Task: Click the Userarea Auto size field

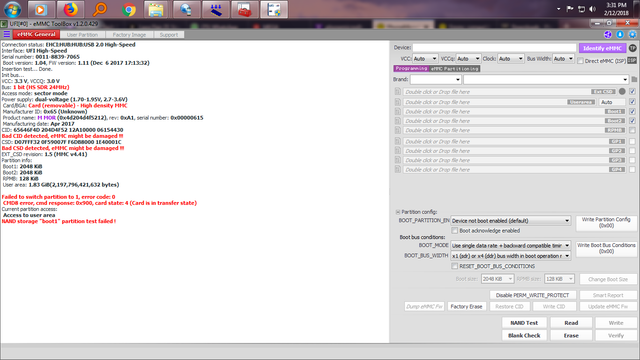Action: [612, 102]
